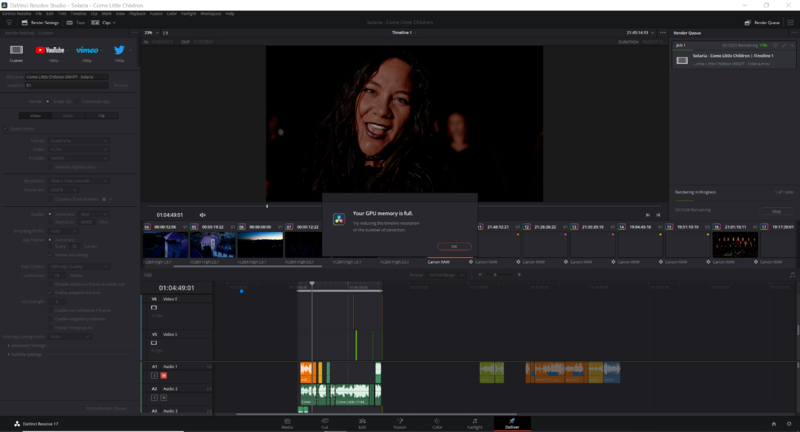Switch to the Media page
The width and height of the screenshot is (800, 432).
coord(287,422)
